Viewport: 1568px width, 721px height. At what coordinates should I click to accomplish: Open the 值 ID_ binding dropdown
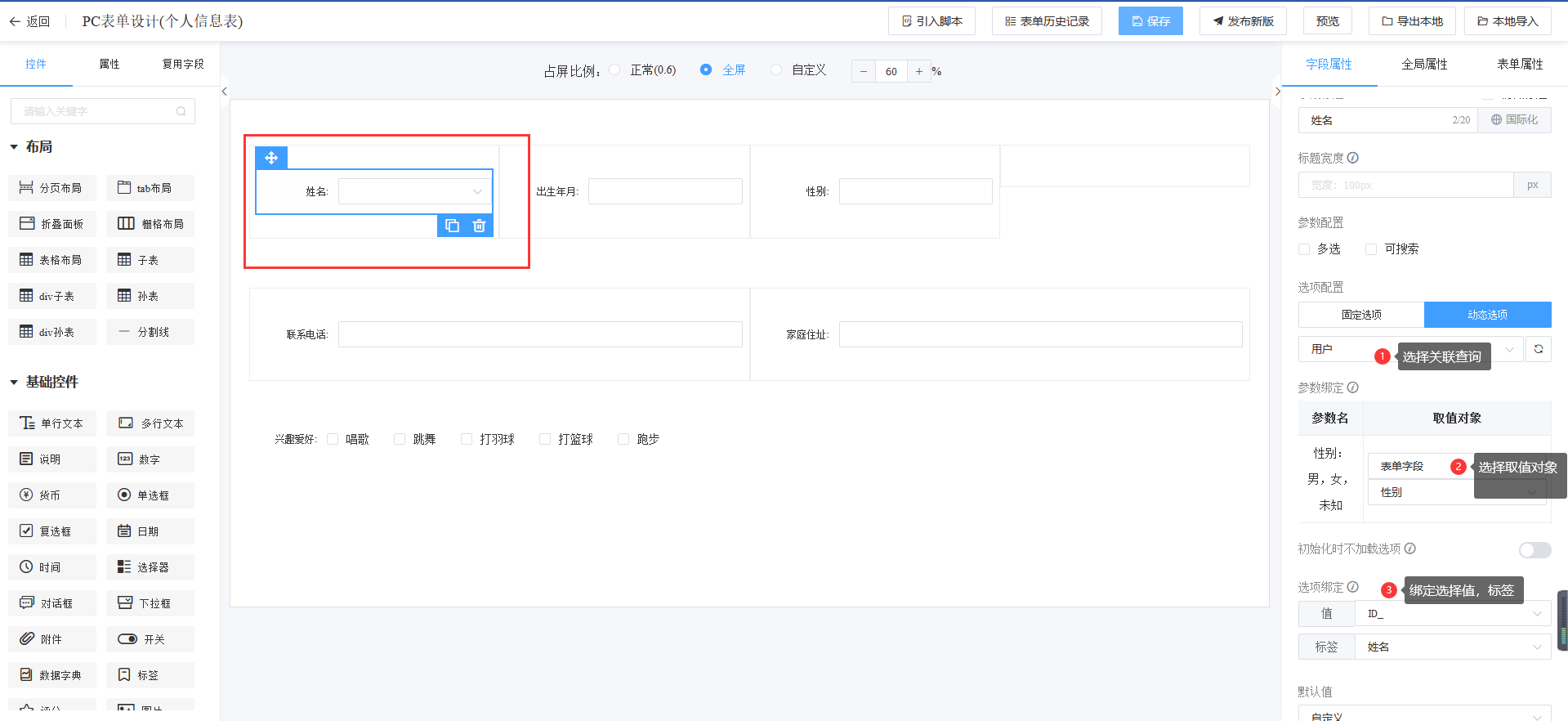[1453, 614]
